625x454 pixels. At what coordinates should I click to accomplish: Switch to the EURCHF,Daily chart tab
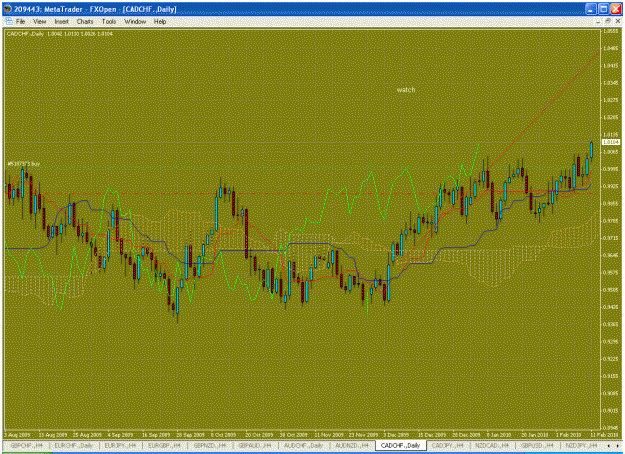[x=74, y=445]
